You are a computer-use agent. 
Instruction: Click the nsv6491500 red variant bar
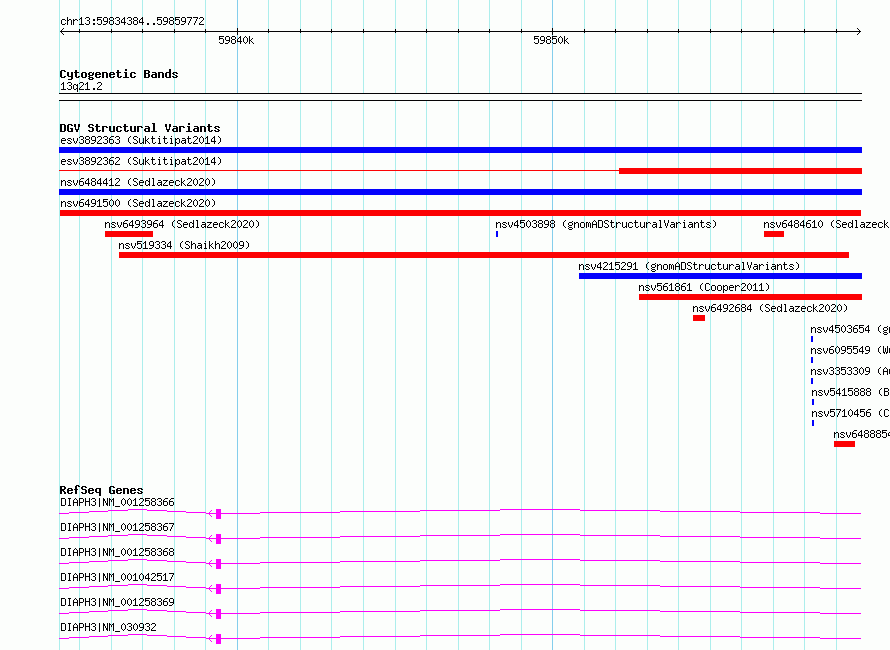[x=460, y=213]
